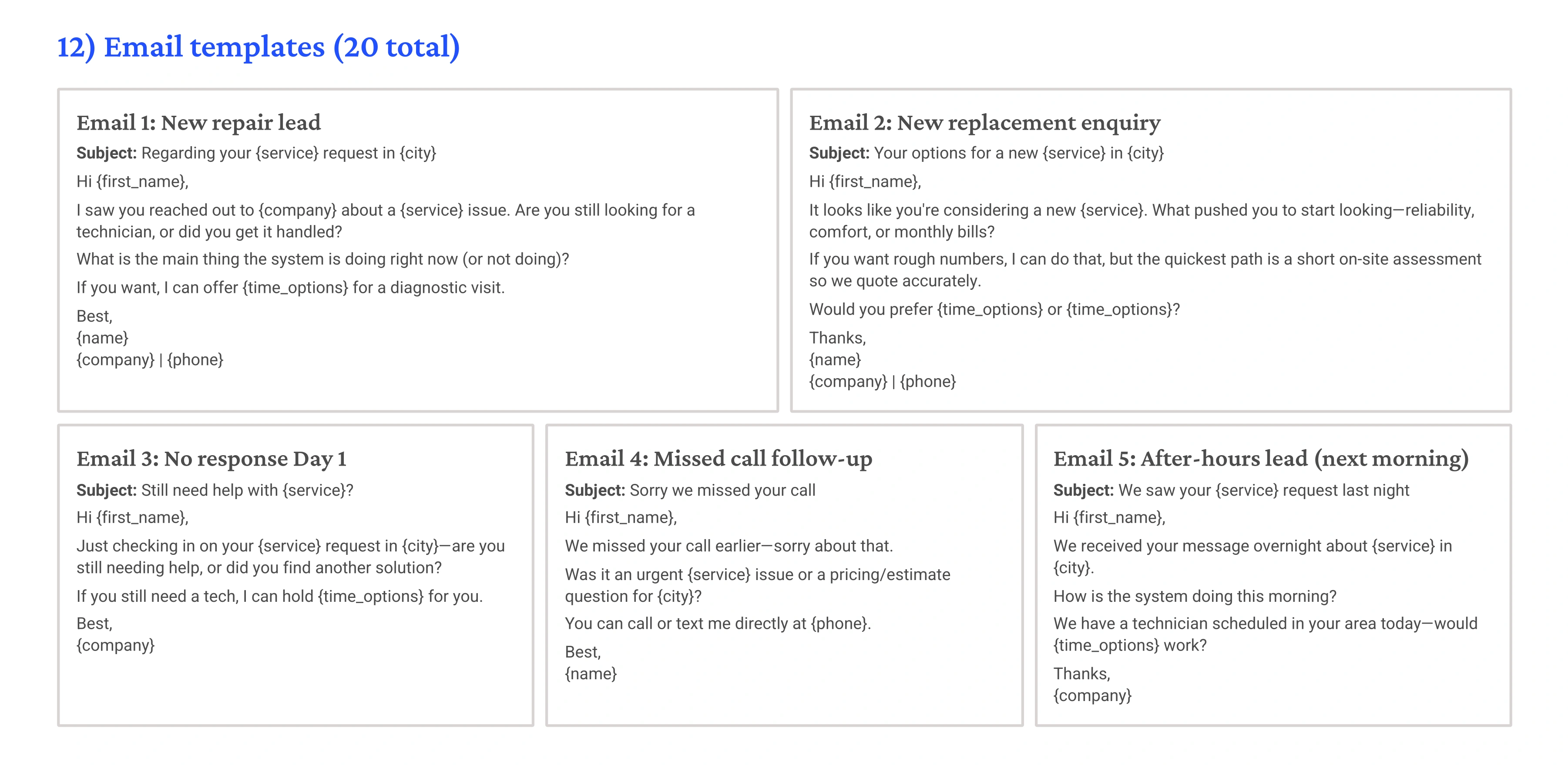Click the Email 2 subject about new service options
Viewport: 1568px width, 765px height.
(x=986, y=153)
